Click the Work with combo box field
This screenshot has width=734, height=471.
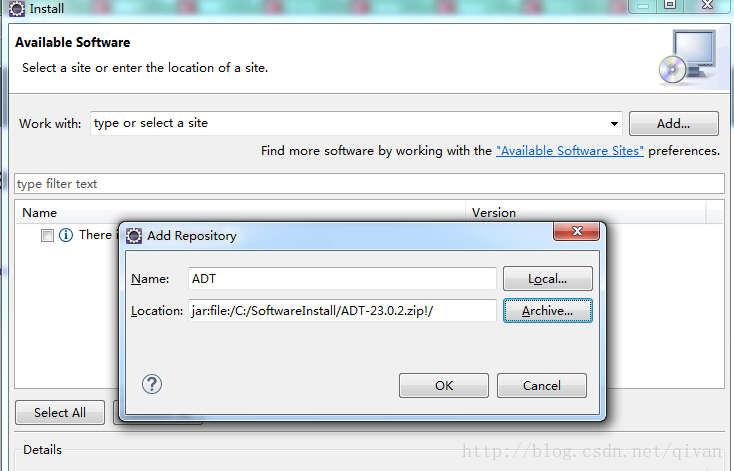356,124
